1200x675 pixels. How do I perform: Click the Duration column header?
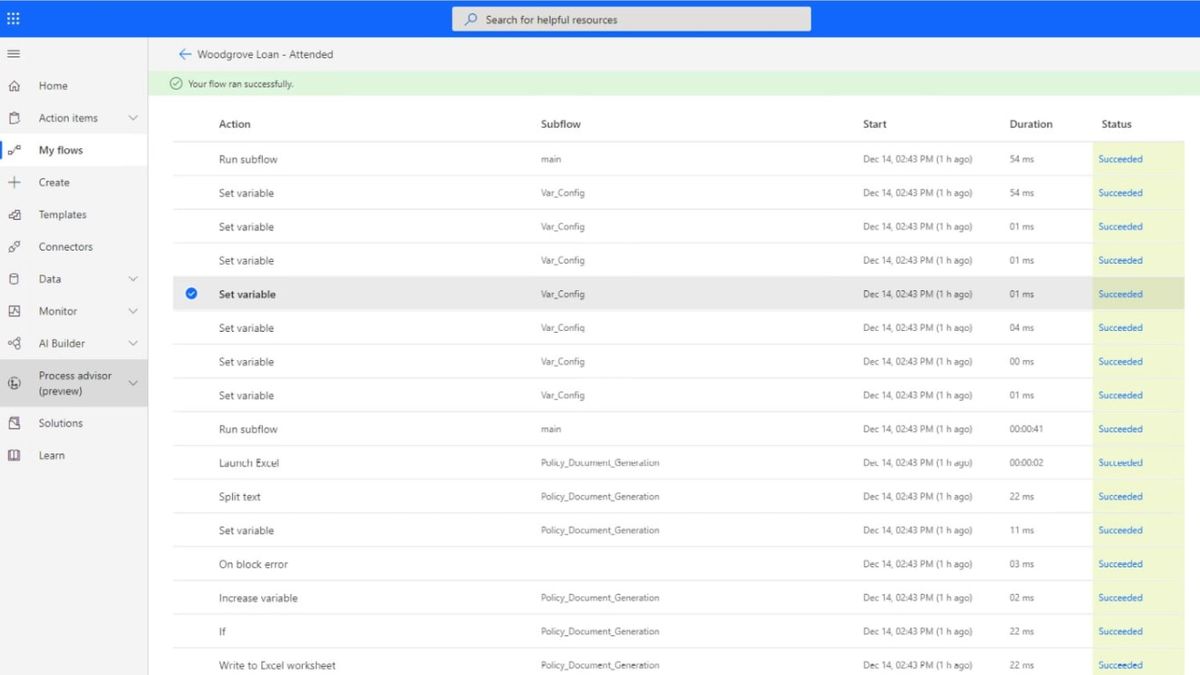(1031, 124)
